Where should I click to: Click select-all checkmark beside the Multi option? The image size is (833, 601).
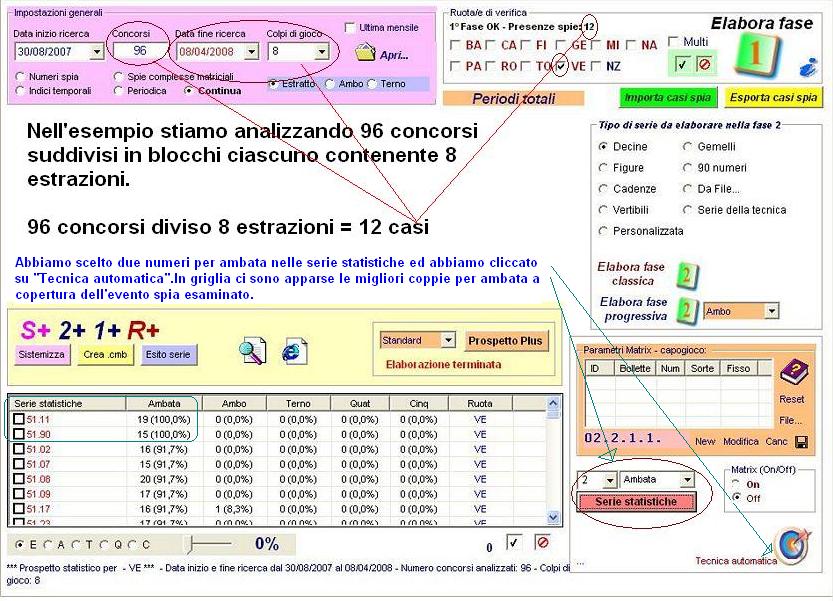pyautogui.click(x=682, y=65)
